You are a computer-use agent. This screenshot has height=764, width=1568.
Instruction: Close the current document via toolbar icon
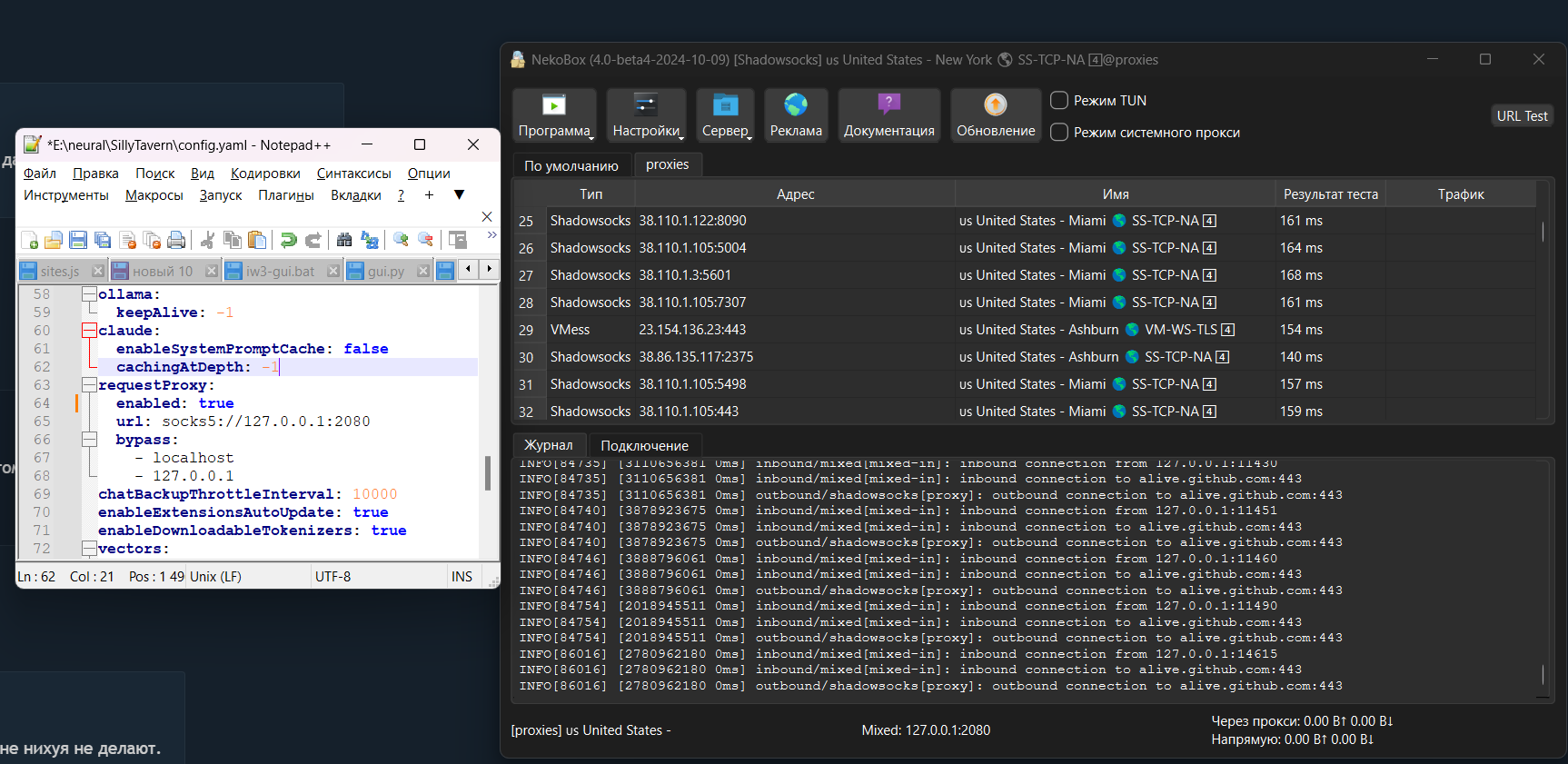pos(127,240)
